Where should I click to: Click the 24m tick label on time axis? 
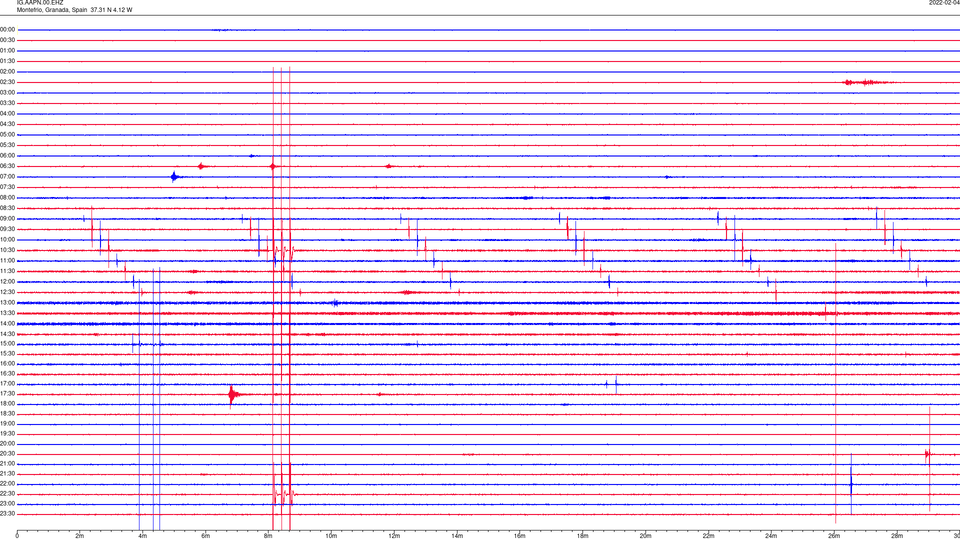coord(771,536)
